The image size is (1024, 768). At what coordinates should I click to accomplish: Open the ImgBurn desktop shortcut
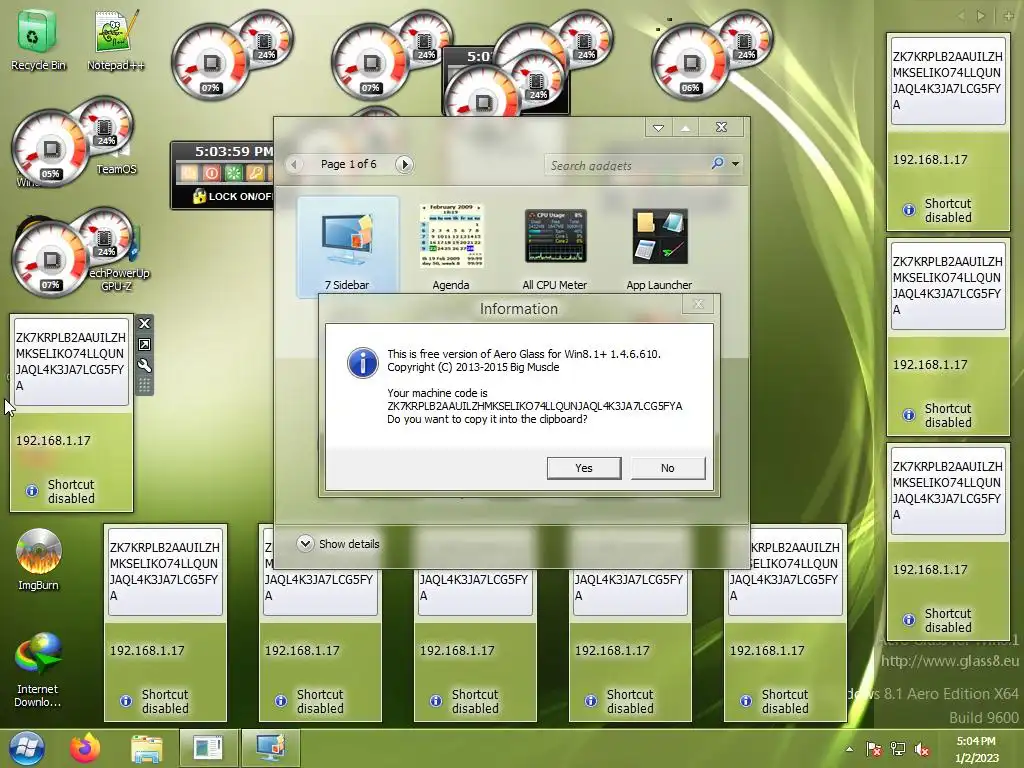[x=38, y=560]
